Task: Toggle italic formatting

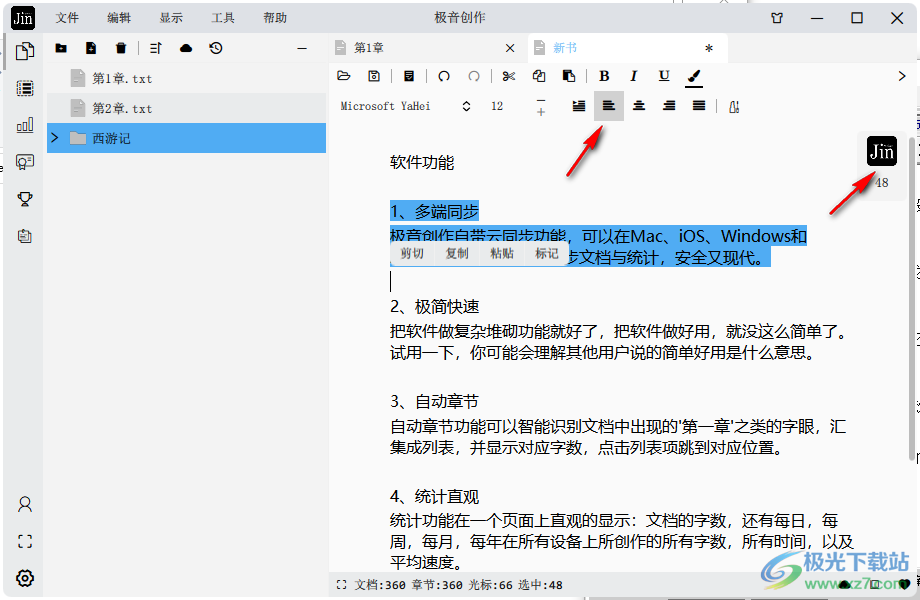Action: [x=634, y=76]
